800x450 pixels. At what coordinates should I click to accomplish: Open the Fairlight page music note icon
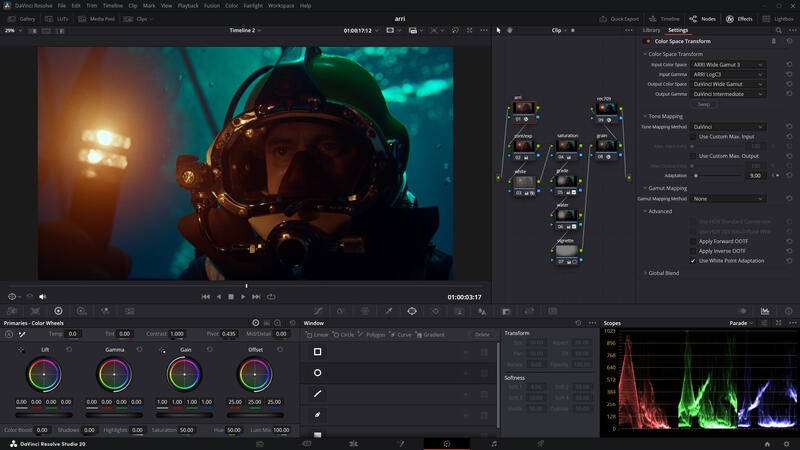494,443
